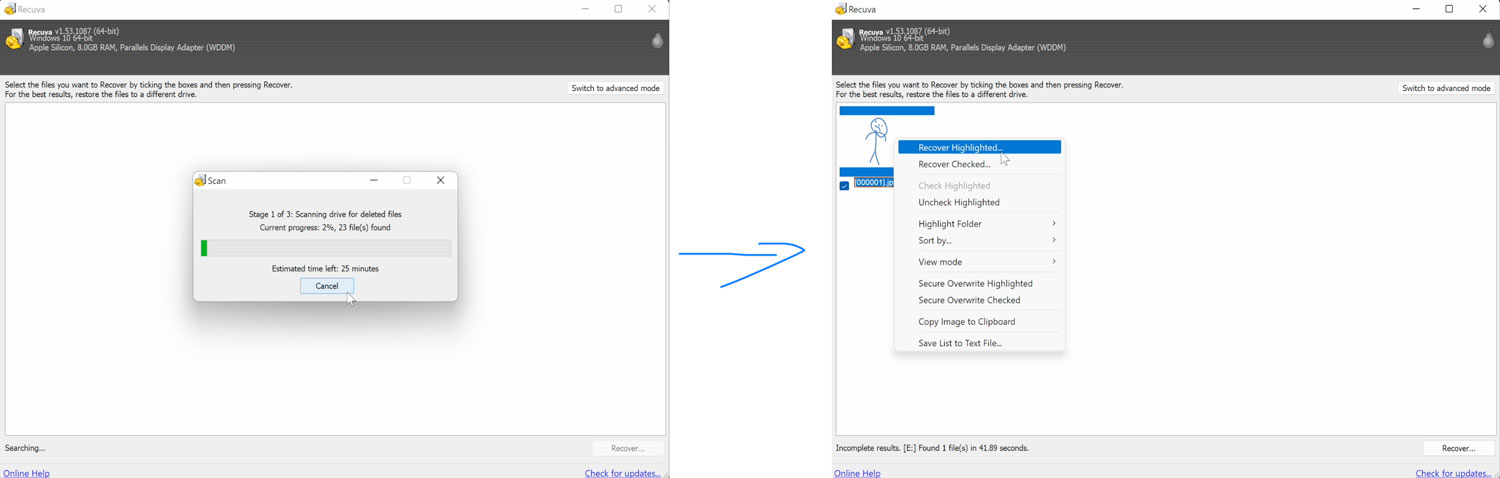Screen dimensions: 1500x478
Task: Select Uncheck Highlighted menu entry
Action: point(979,202)
